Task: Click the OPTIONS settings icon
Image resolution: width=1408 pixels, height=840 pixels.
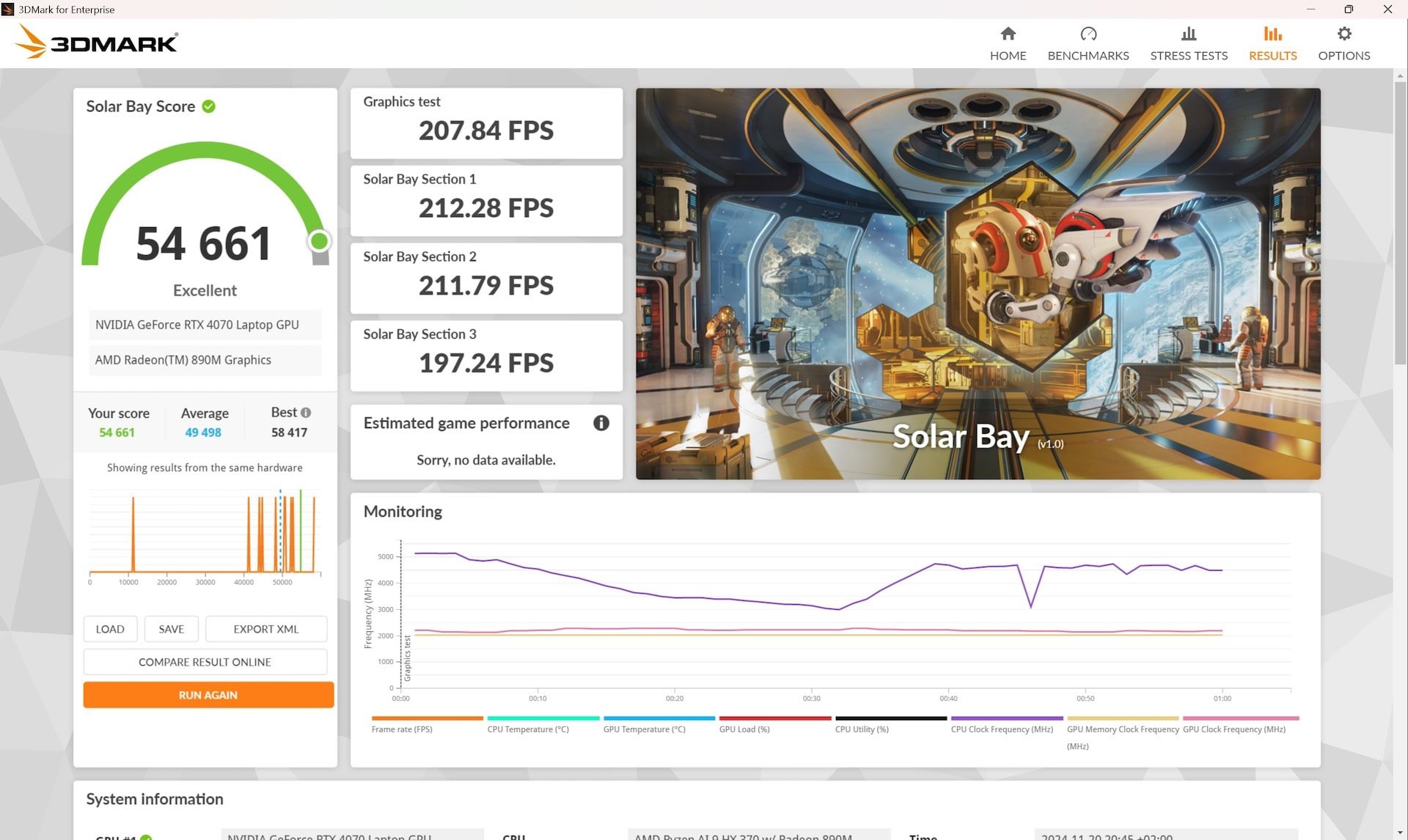Action: click(x=1344, y=33)
